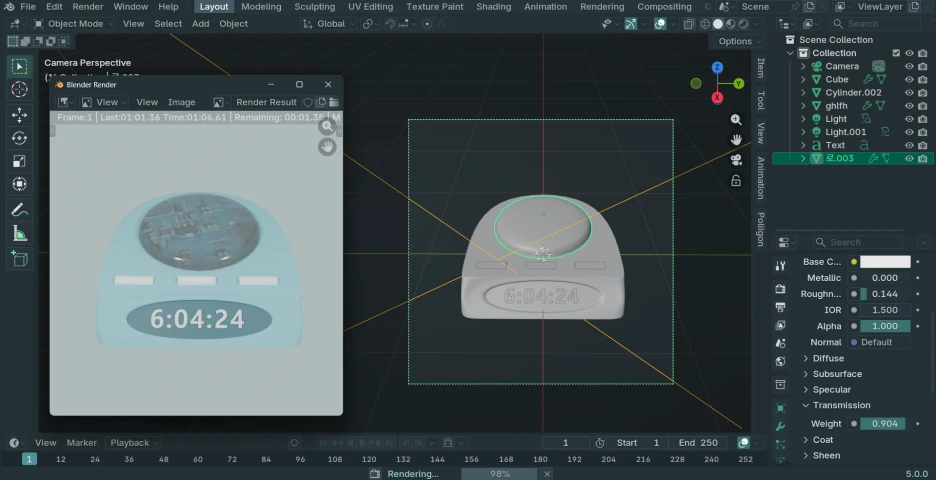Select the Scale tool
Image resolution: width=936 pixels, height=480 pixels.
coord(19,161)
